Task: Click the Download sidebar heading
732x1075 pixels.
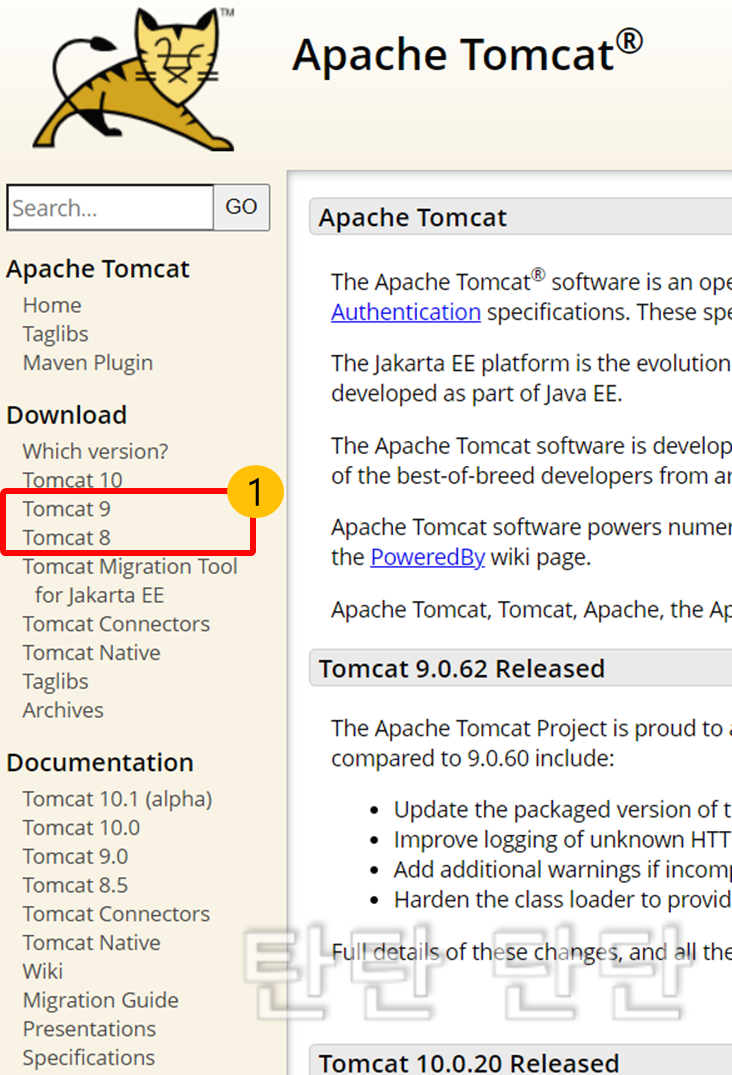Action: pos(67,415)
